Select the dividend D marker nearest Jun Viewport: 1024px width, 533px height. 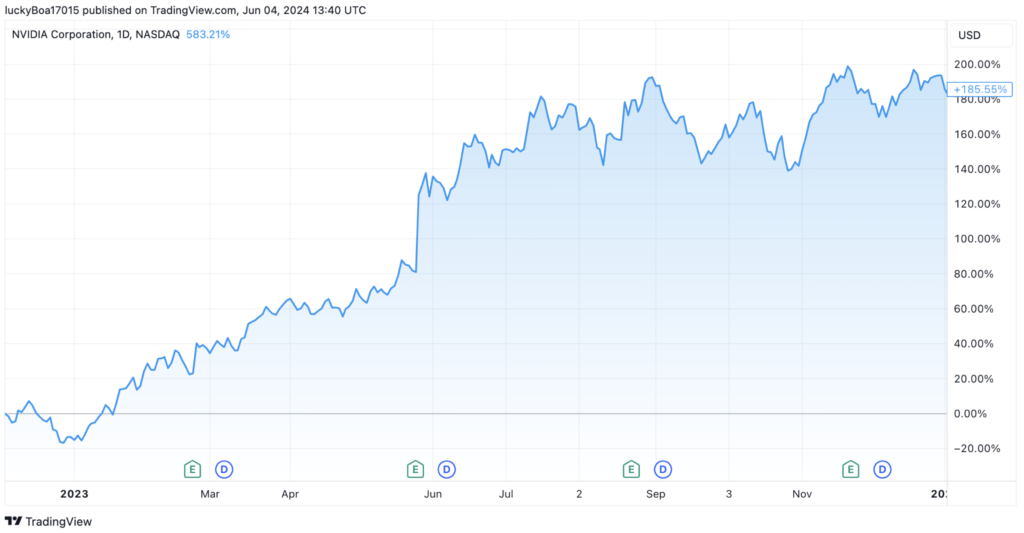[x=447, y=468]
